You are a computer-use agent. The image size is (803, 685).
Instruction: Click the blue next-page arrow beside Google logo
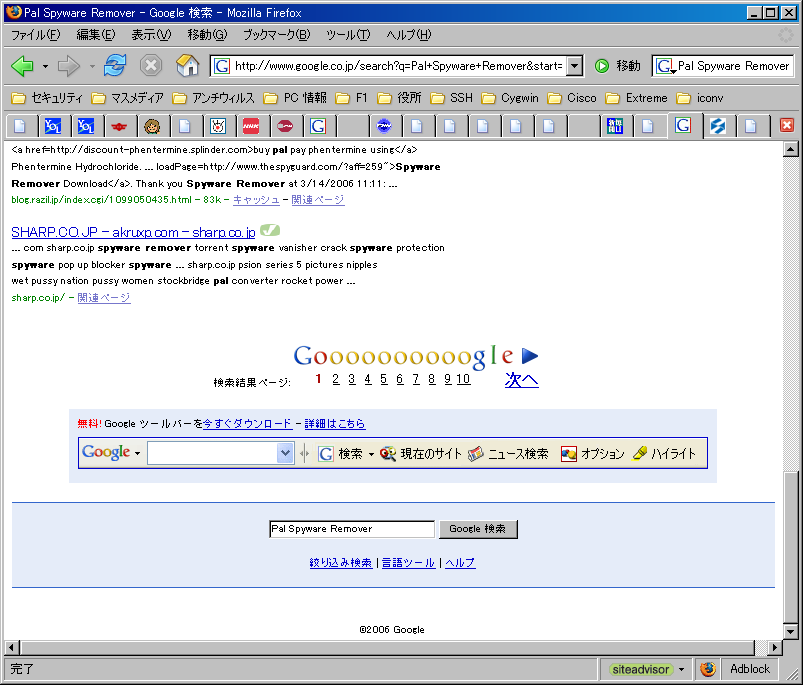(530, 355)
